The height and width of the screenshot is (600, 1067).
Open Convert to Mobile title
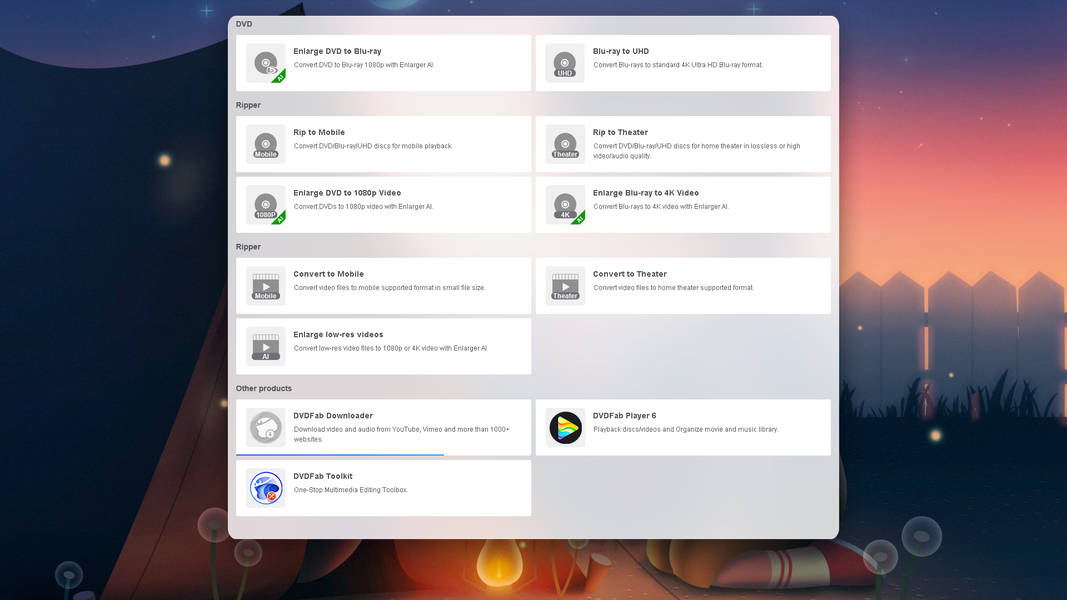(328, 273)
